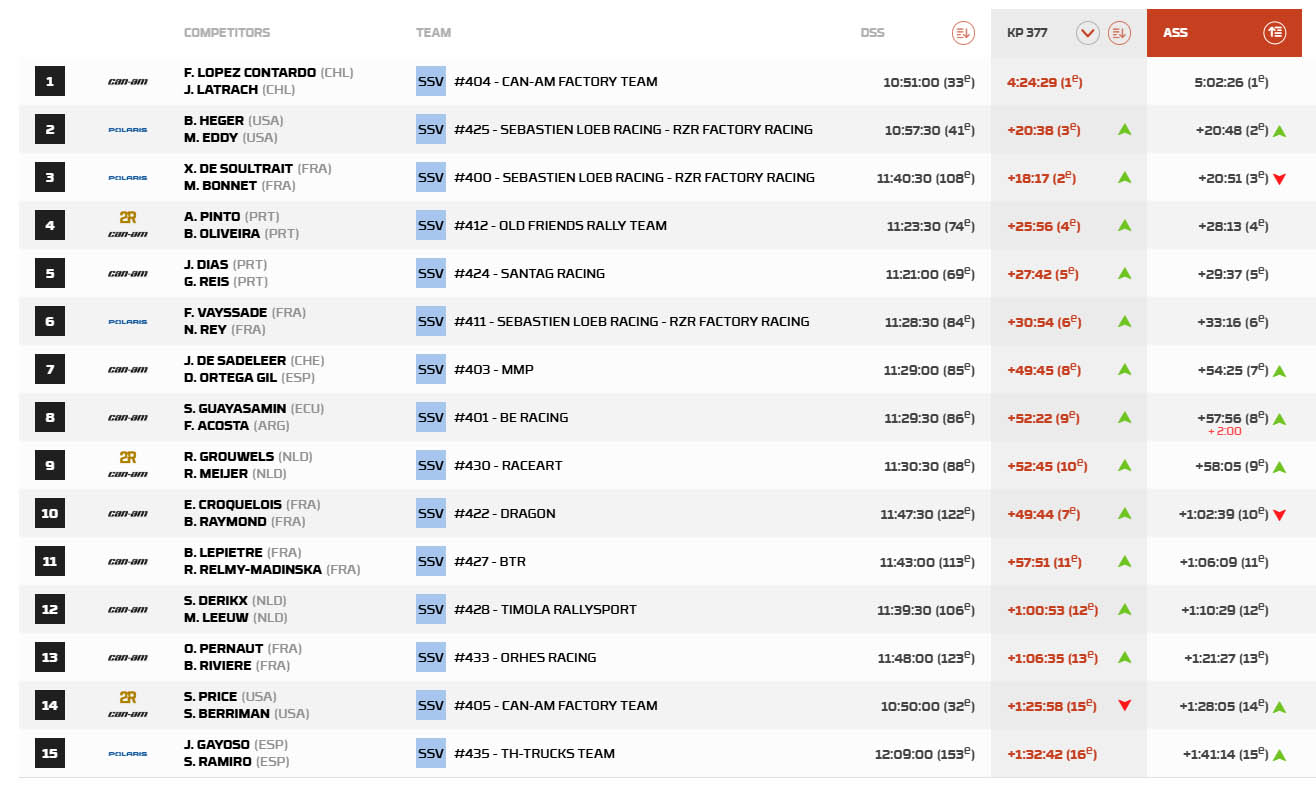This screenshot has width=1316, height=796.
Task: Click the COMPETITORS column header
Action: coord(227,33)
